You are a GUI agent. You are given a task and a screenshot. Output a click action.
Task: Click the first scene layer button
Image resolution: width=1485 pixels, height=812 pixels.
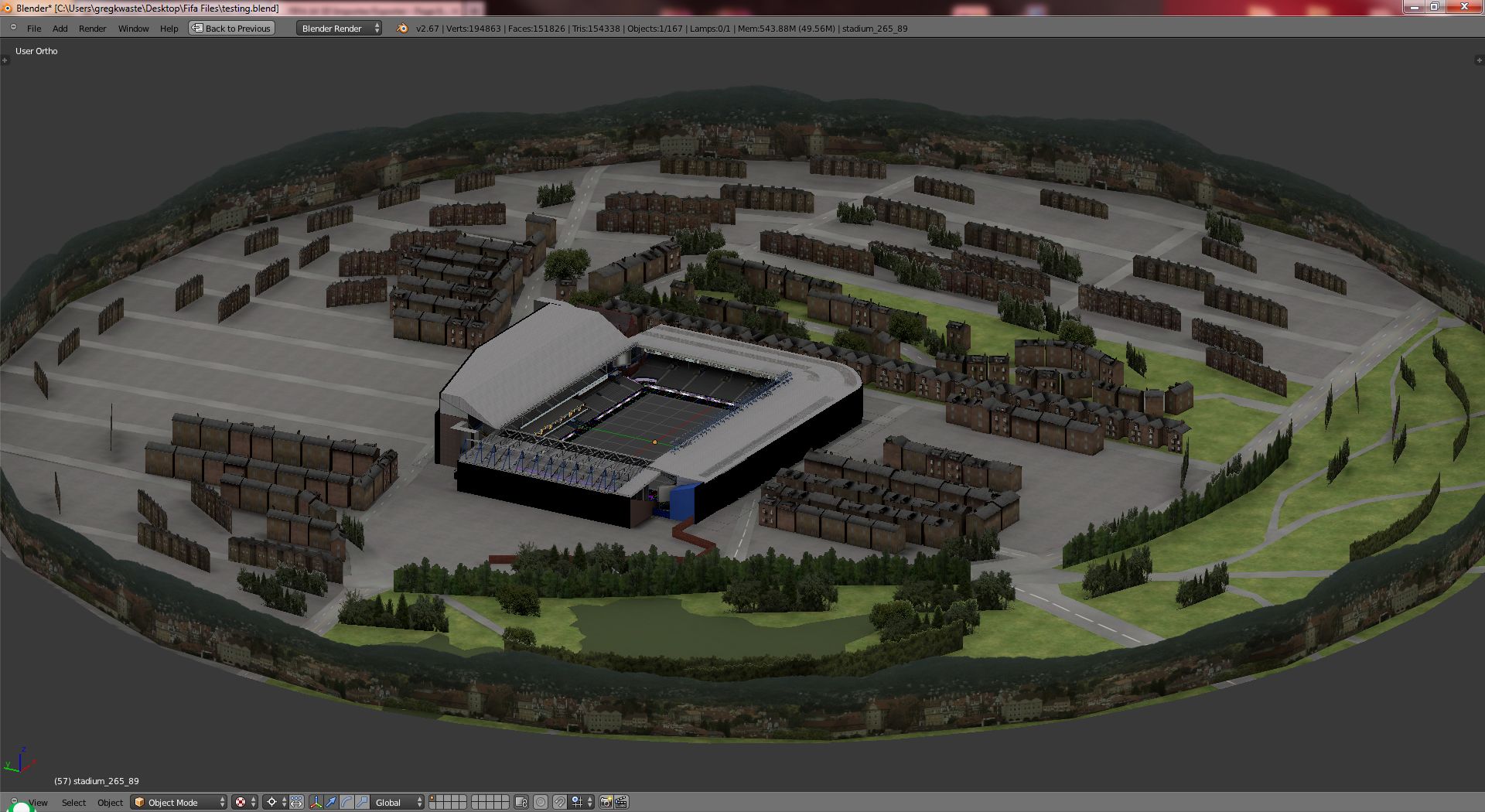432,799
